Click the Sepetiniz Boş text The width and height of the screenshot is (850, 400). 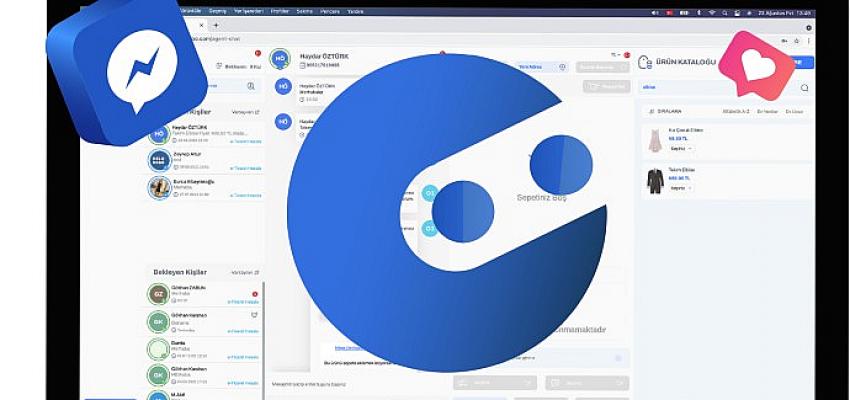[x=542, y=198]
